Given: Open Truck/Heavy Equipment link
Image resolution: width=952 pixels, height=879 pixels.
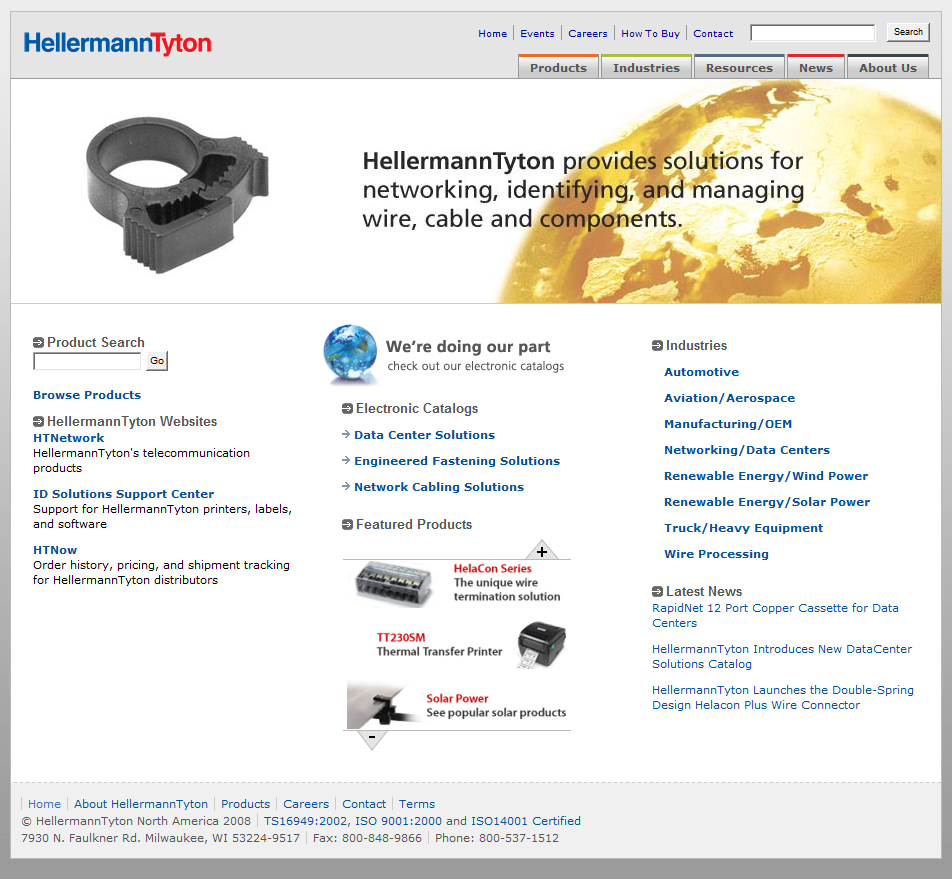Looking at the screenshot, I should 743,529.
